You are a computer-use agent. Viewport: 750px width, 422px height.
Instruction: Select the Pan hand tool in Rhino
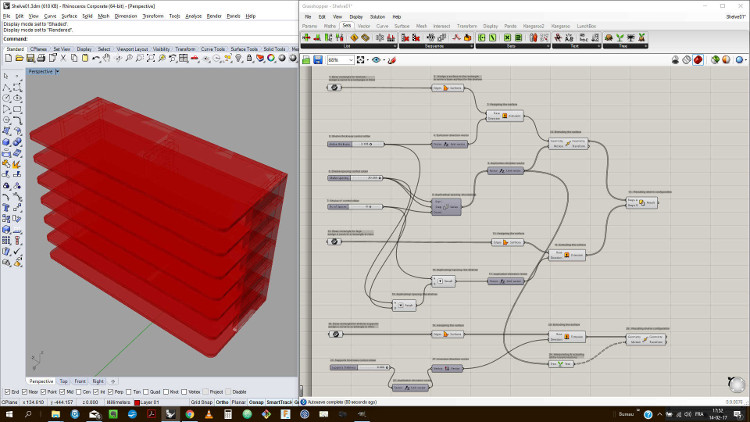[x=106, y=58]
